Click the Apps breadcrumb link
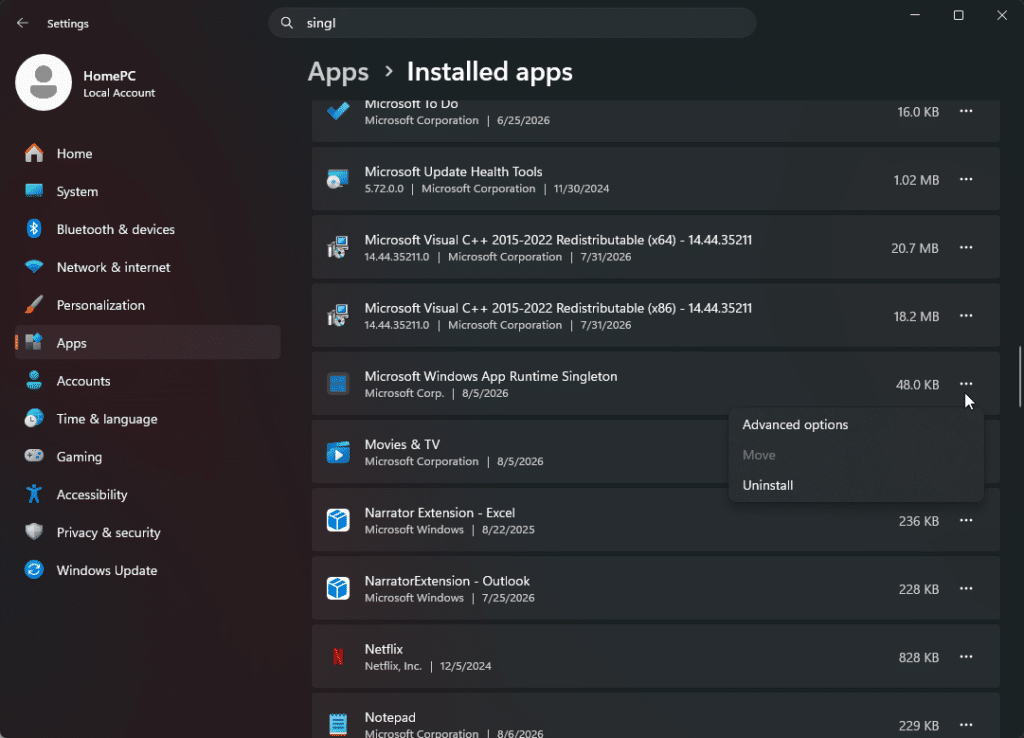This screenshot has width=1024, height=738. point(338,72)
